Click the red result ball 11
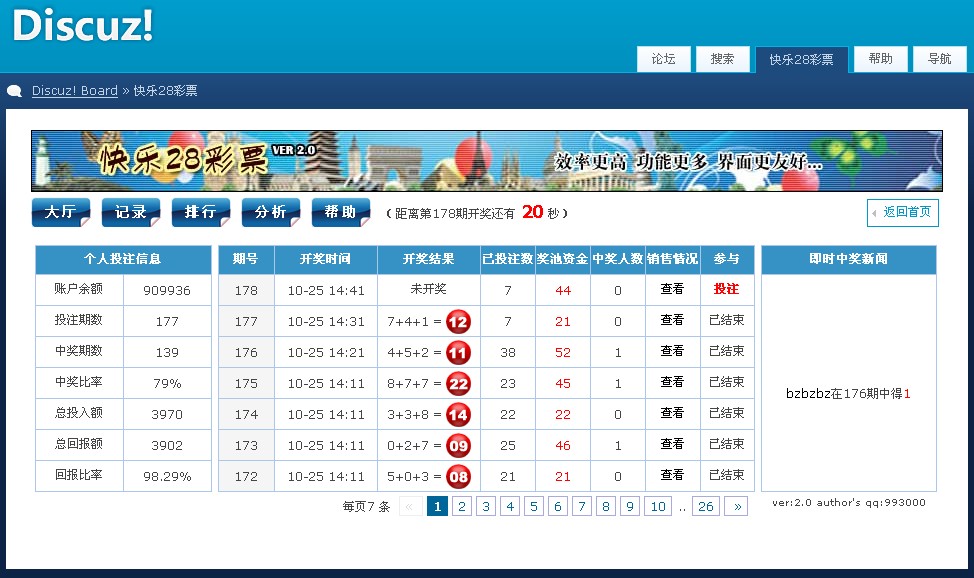 click(x=458, y=353)
